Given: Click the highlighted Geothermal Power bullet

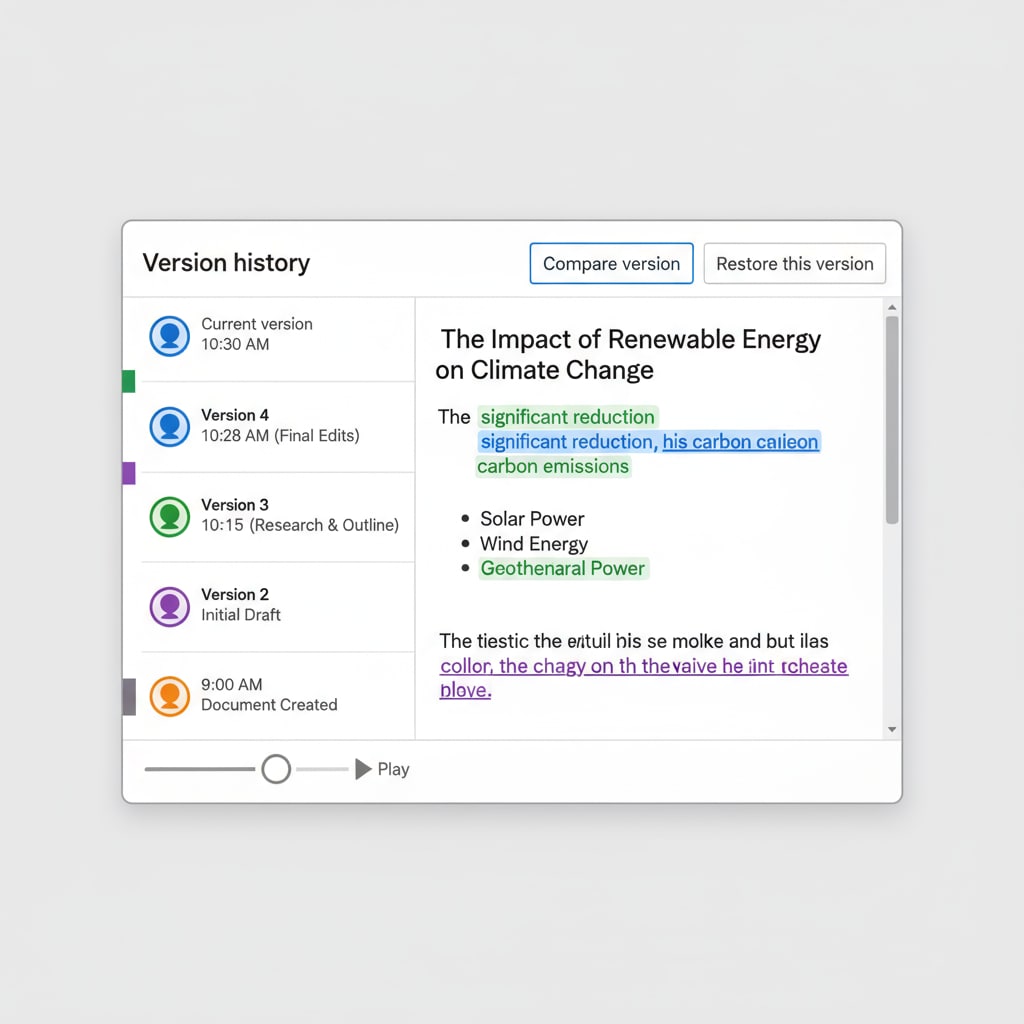Looking at the screenshot, I should coord(562,569).
